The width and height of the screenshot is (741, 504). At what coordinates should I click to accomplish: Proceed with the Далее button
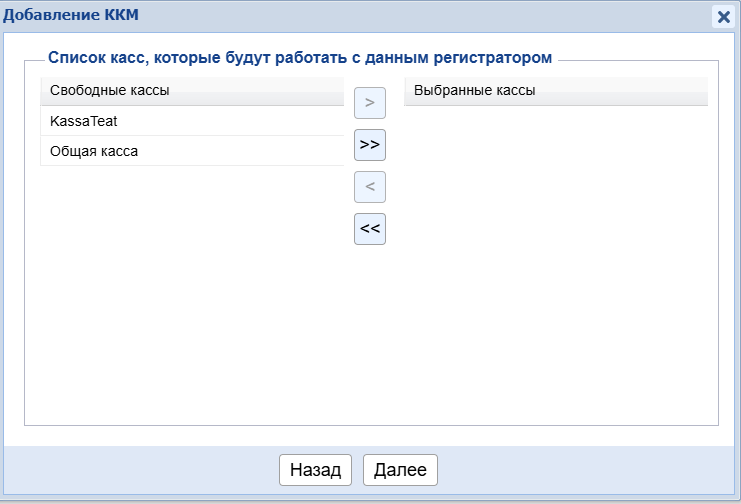click(400, 469)
